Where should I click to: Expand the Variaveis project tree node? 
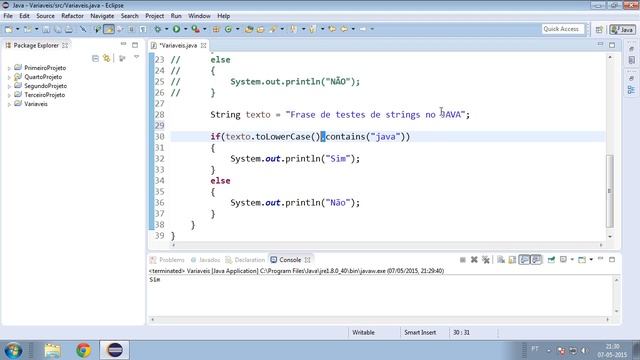[9, 104]
